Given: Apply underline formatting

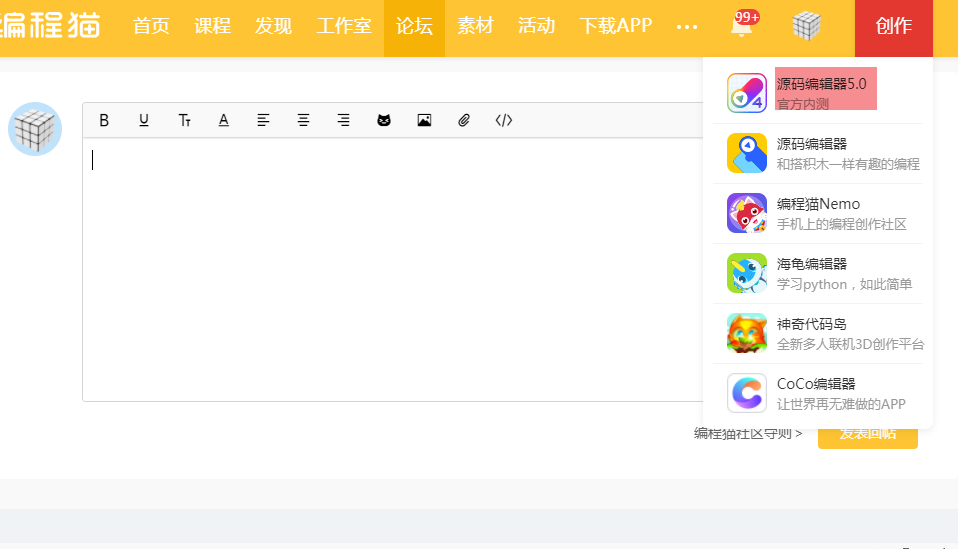Looking at the screenshot, I should (144, 120).
